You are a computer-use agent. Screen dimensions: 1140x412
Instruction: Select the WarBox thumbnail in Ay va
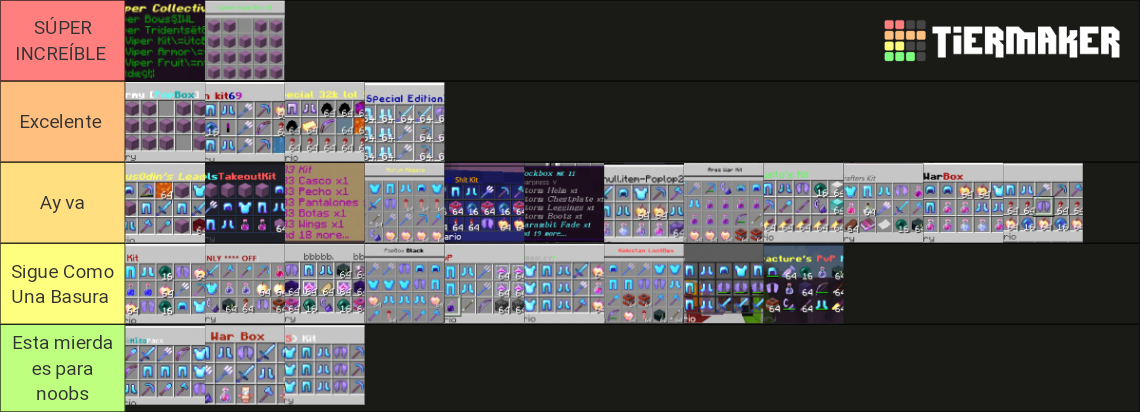pos(964,203)
